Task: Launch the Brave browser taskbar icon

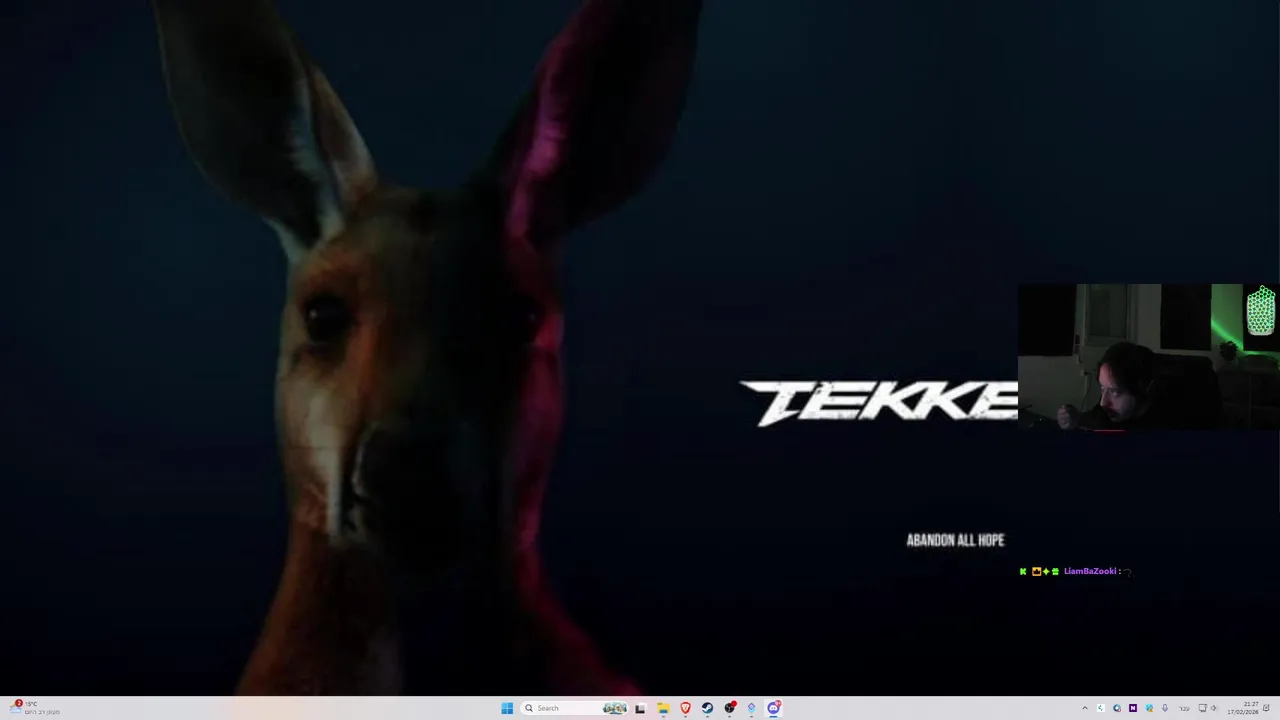Action: 685,708
